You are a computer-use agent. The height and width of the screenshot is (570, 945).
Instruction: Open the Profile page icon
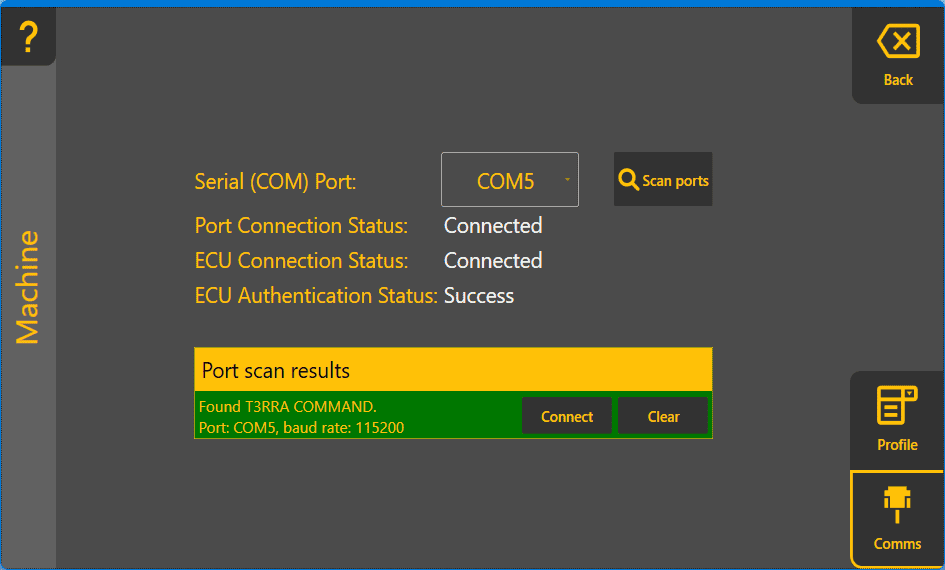point(897,407)
